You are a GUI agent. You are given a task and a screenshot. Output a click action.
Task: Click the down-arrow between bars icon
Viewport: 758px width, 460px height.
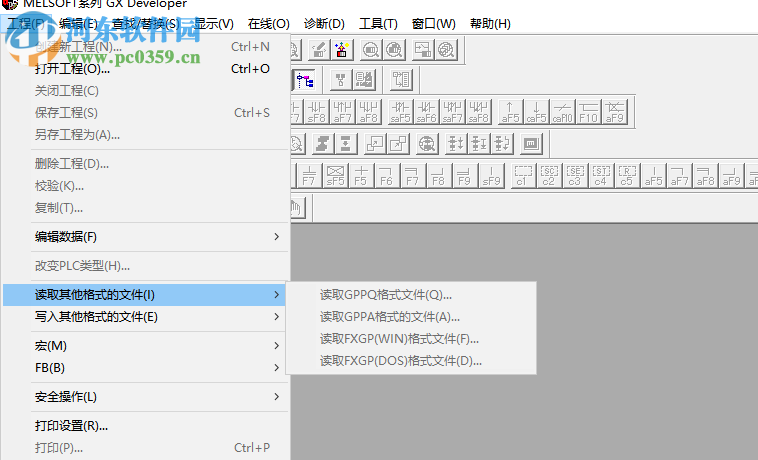click(x=346, y=144)
